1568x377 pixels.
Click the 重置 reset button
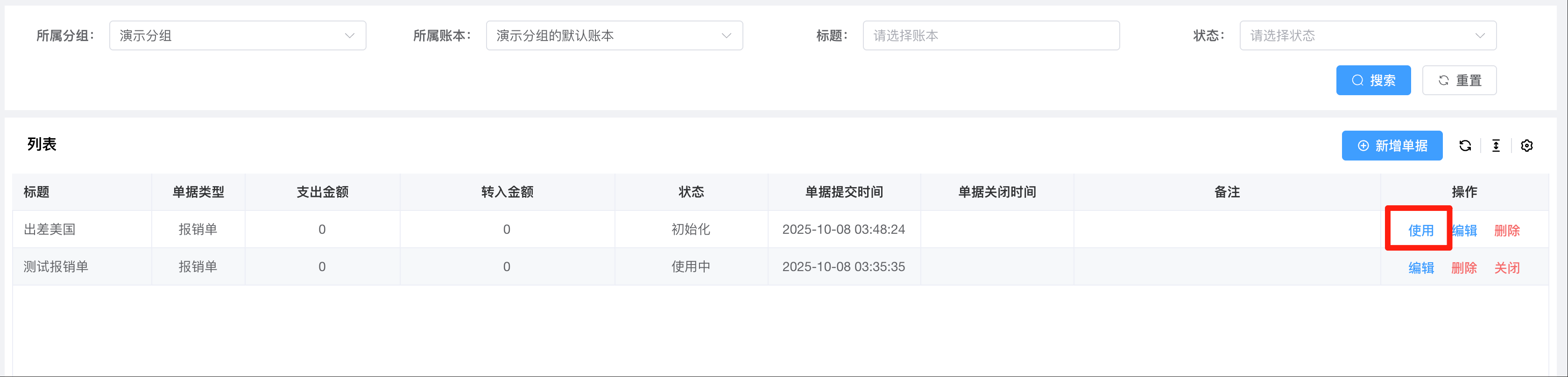[1459, 80]
